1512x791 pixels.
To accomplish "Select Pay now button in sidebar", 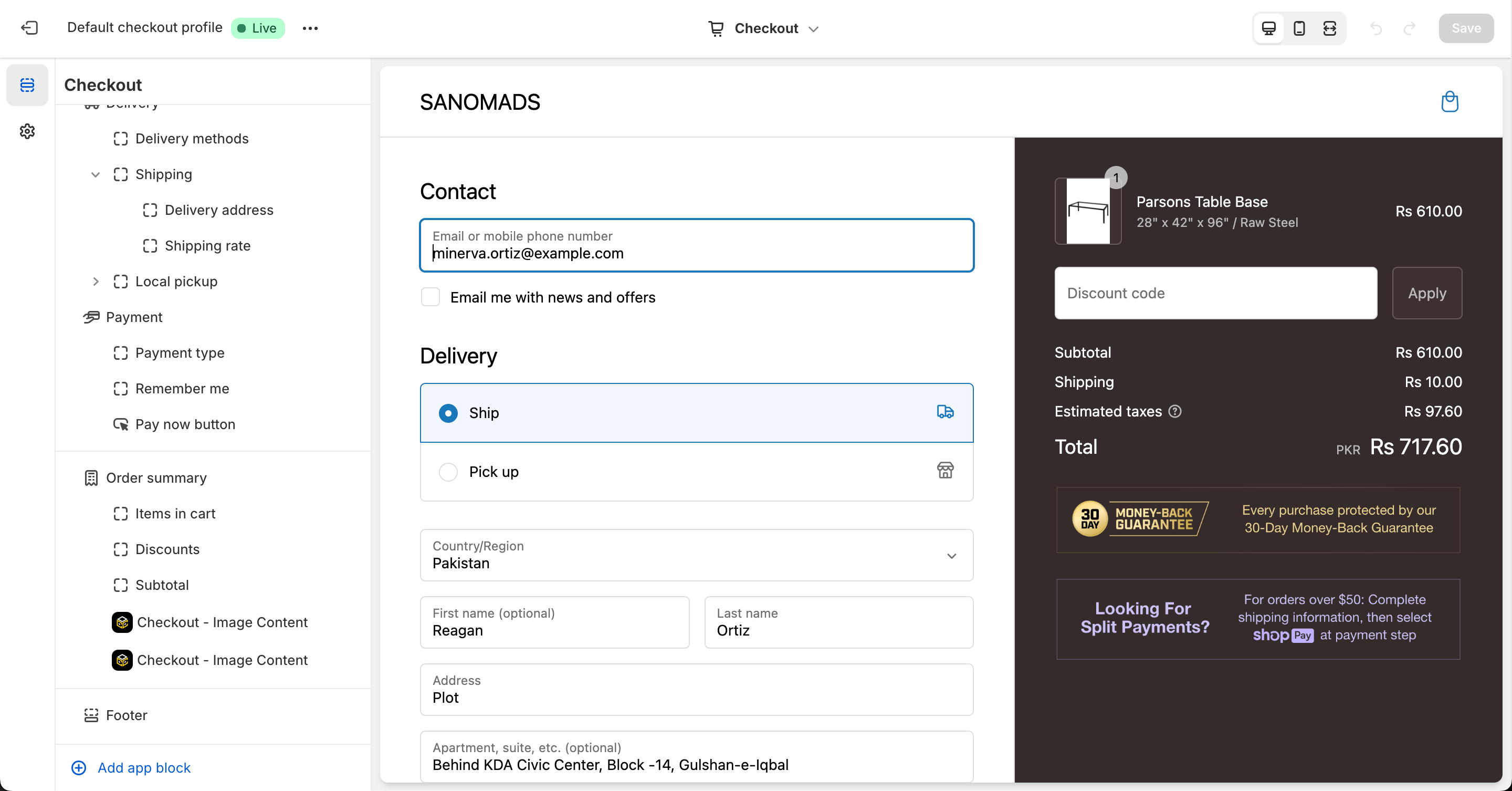I will coord(185,424).
